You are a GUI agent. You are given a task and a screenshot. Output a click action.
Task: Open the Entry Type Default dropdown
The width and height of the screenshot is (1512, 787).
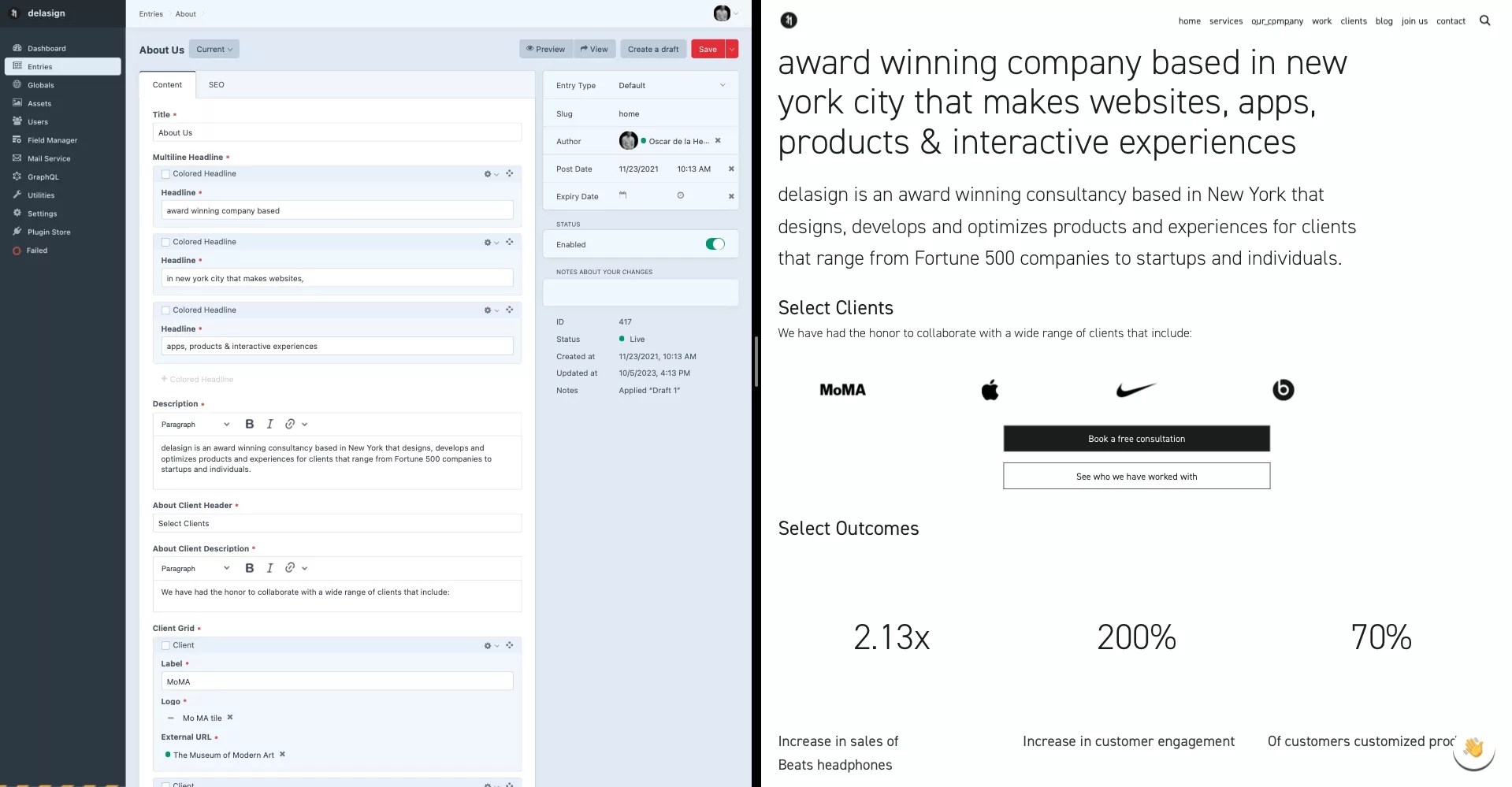click(672, 85)
